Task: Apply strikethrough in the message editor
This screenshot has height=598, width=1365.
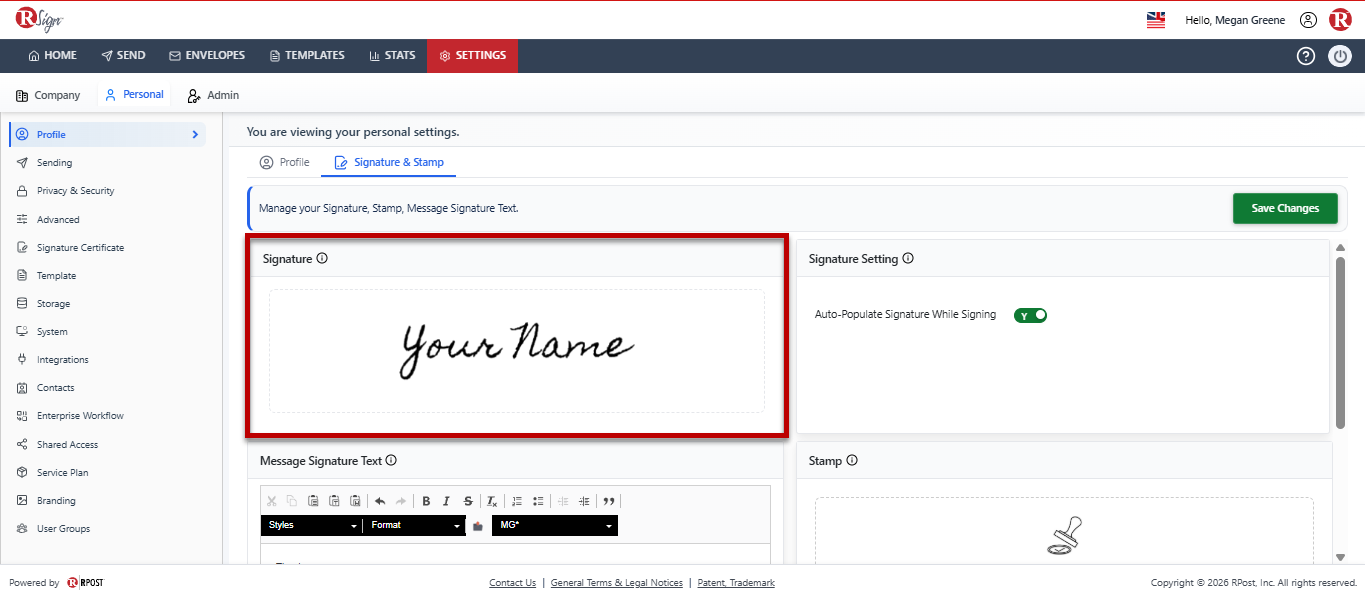Action: (467, 501)
